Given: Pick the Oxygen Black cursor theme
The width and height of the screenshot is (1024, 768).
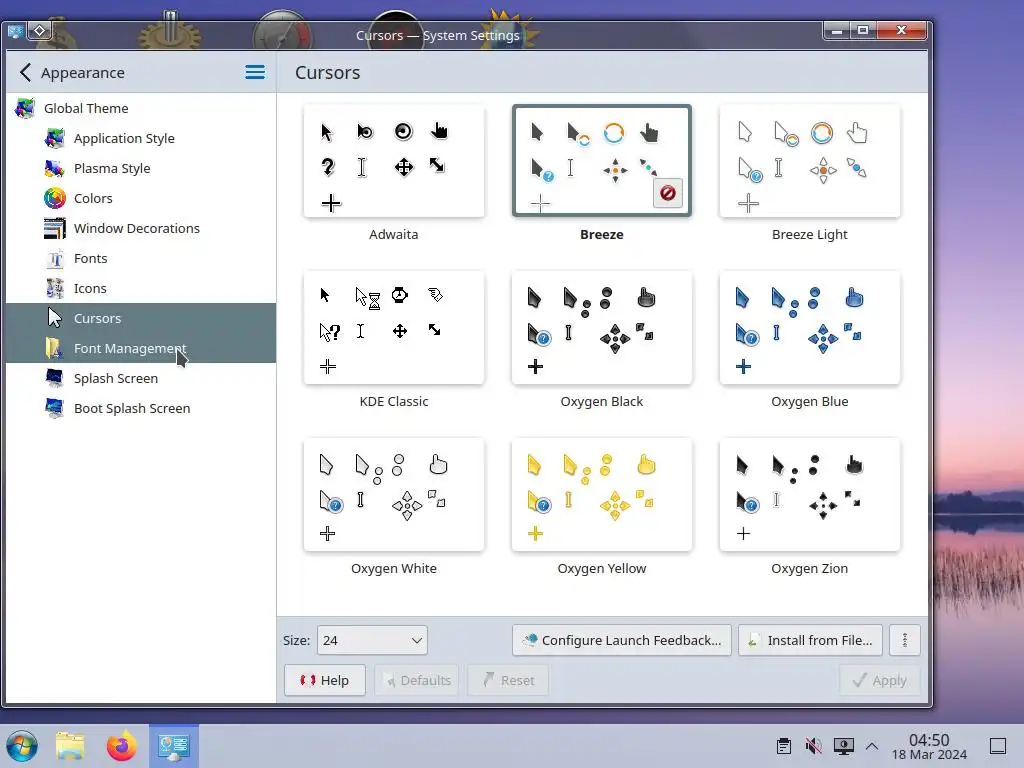Looking at the screenshot, I should point(601,328).
